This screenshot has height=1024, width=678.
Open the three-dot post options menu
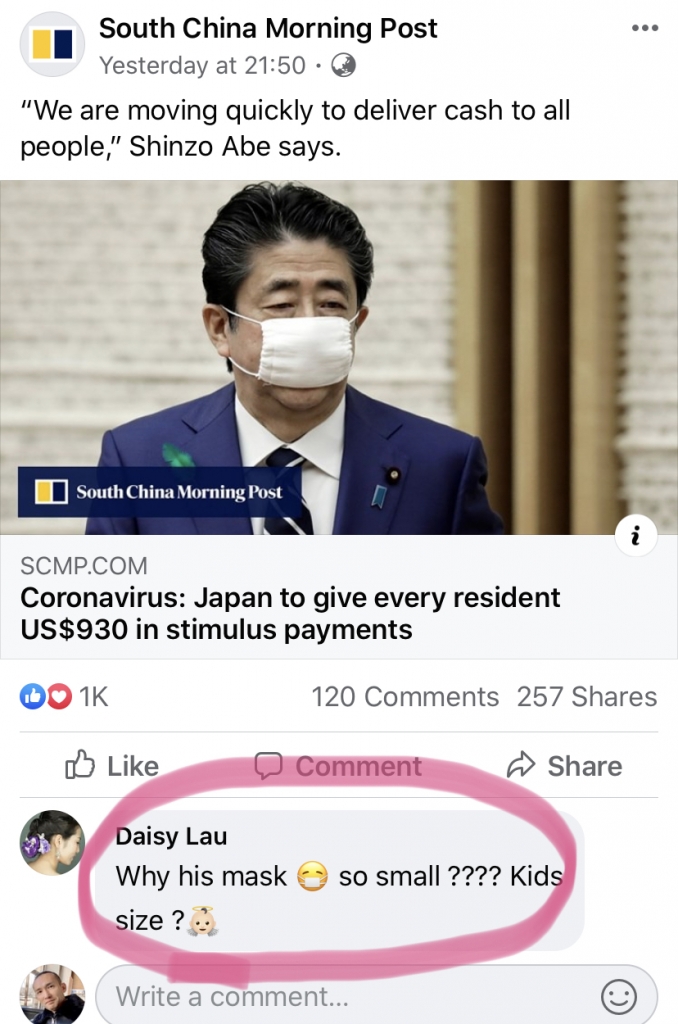click(644, 28)
